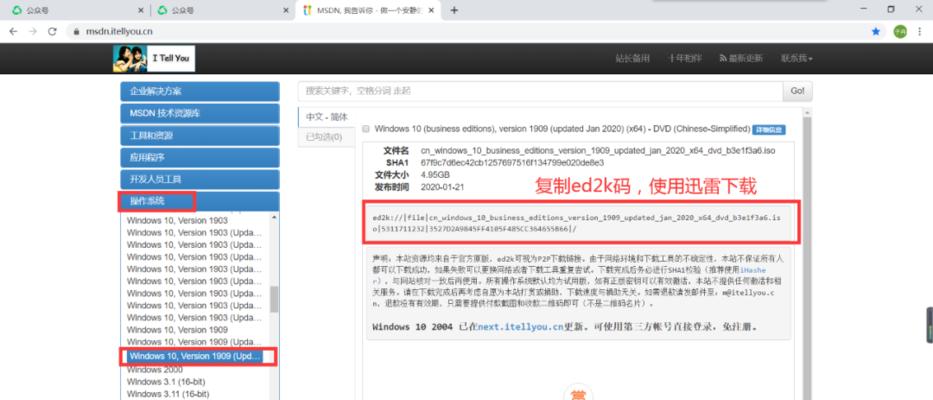The image size is (933, 400).
Task: Switch to the second 公众号 tab
Action: (221, 11)
